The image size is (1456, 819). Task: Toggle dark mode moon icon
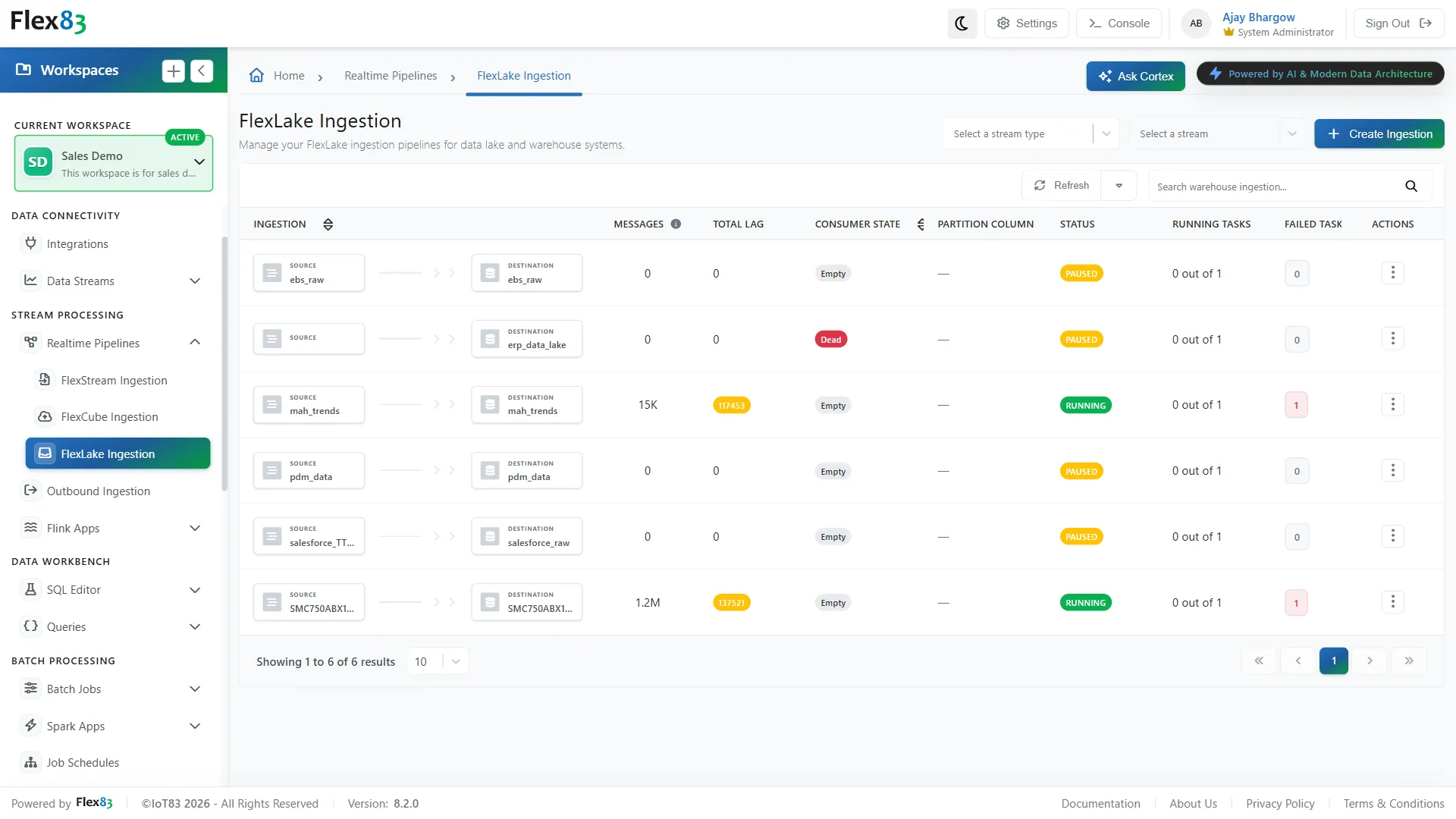coord(962,24)
